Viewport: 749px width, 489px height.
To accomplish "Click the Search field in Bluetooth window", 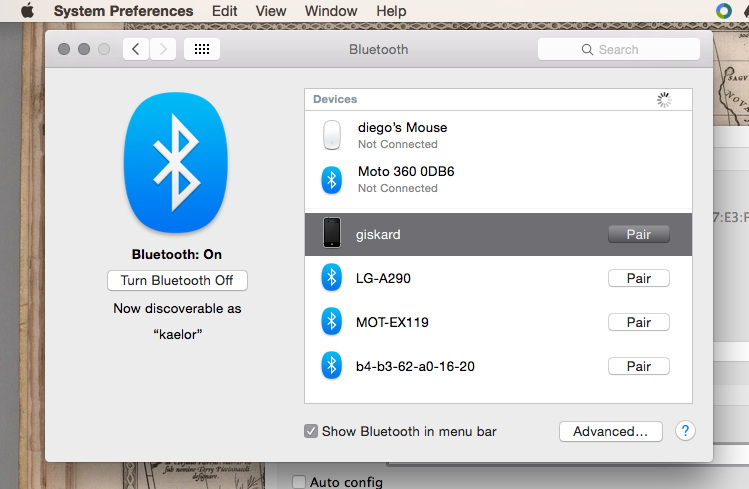I will pos(619,49).
